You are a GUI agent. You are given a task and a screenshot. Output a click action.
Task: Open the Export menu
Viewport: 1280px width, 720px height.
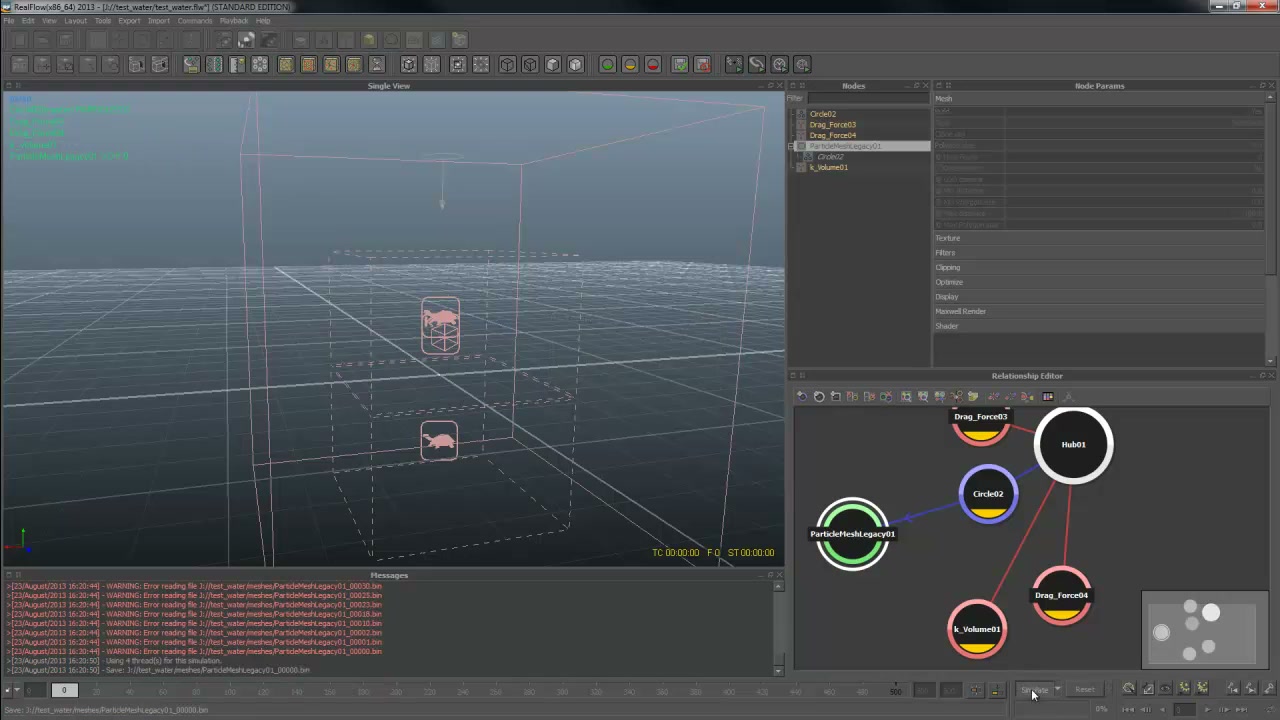(129, 21)
